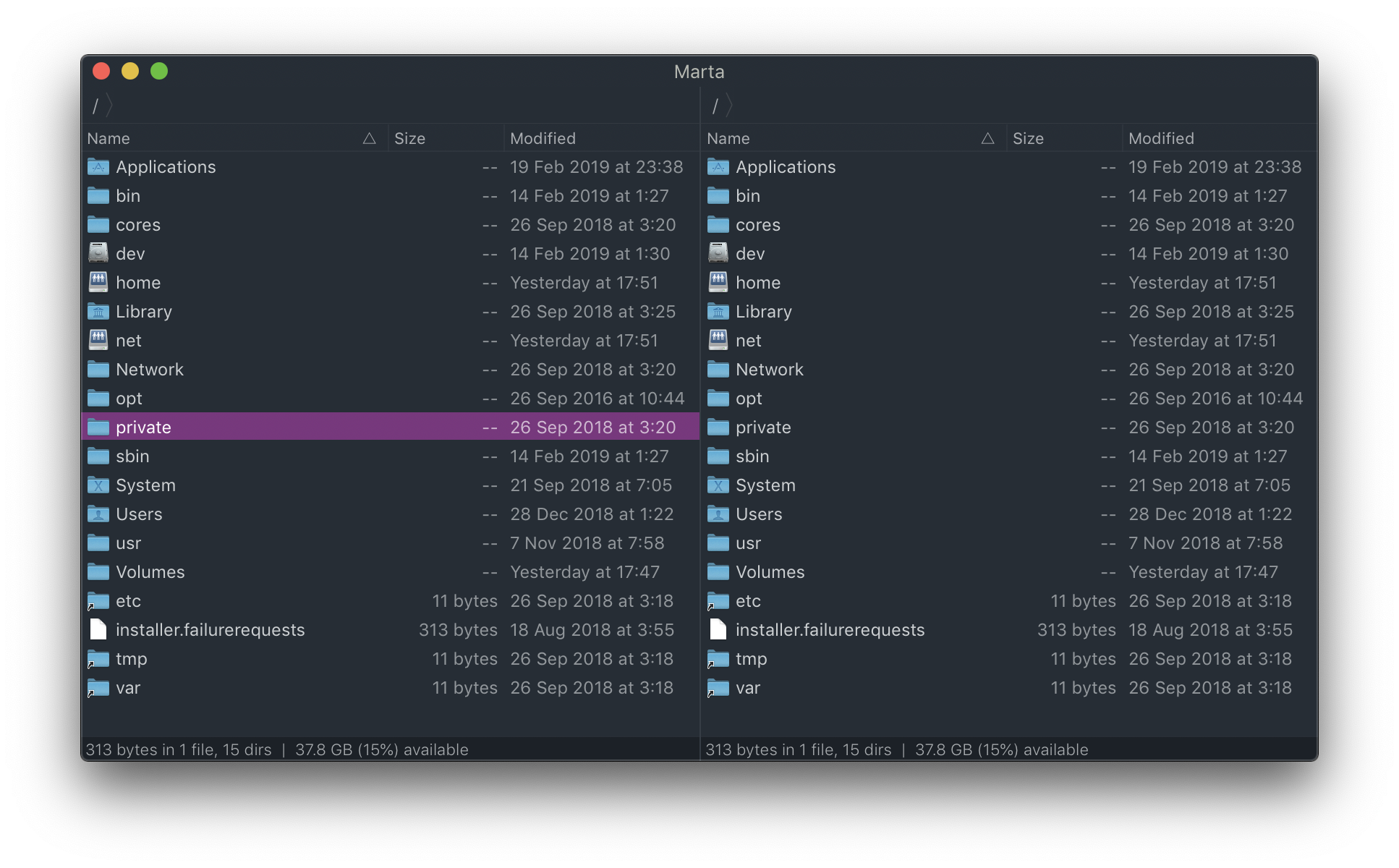The height and width of the screenshot is (868, 1399).
Task: Select the net network volume icon in right pane
Action: click(718, 340)
